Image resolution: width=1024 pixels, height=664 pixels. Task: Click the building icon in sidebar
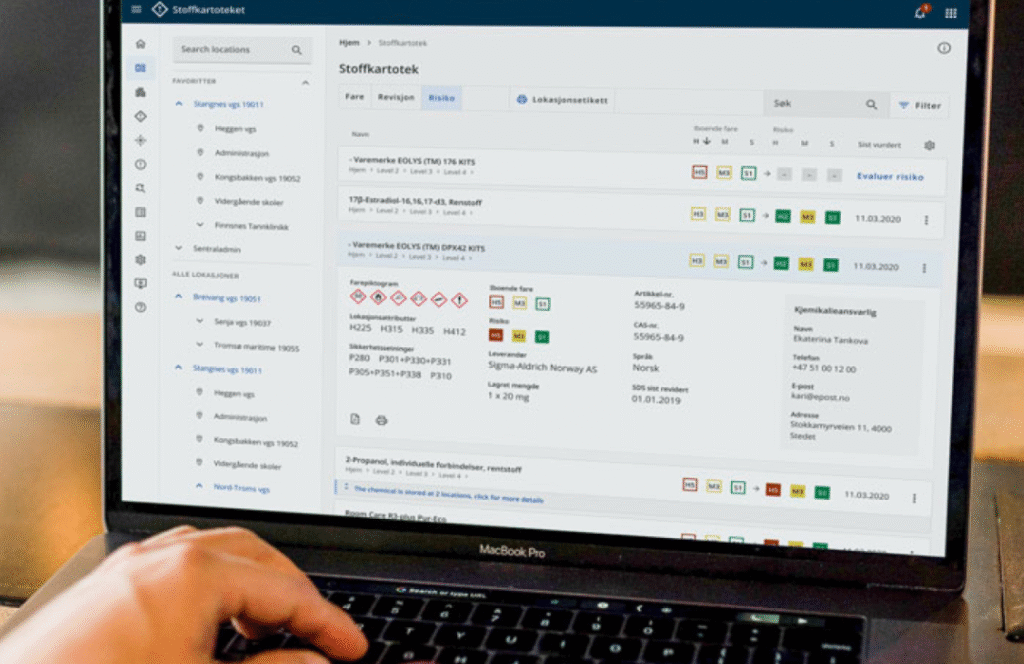coord(140,92)
